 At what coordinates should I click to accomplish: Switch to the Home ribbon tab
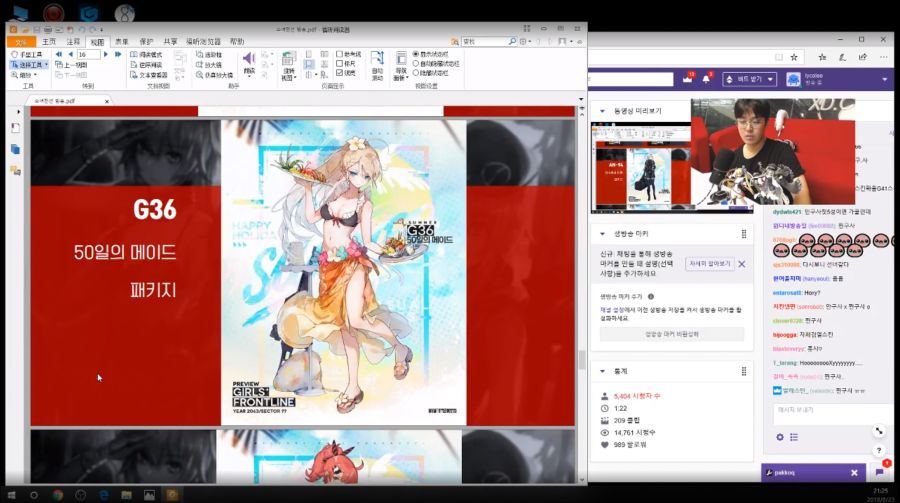[x=49, y=42]
